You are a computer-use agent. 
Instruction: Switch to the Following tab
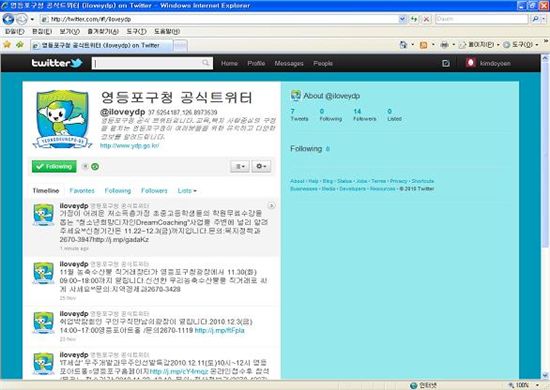118,190
